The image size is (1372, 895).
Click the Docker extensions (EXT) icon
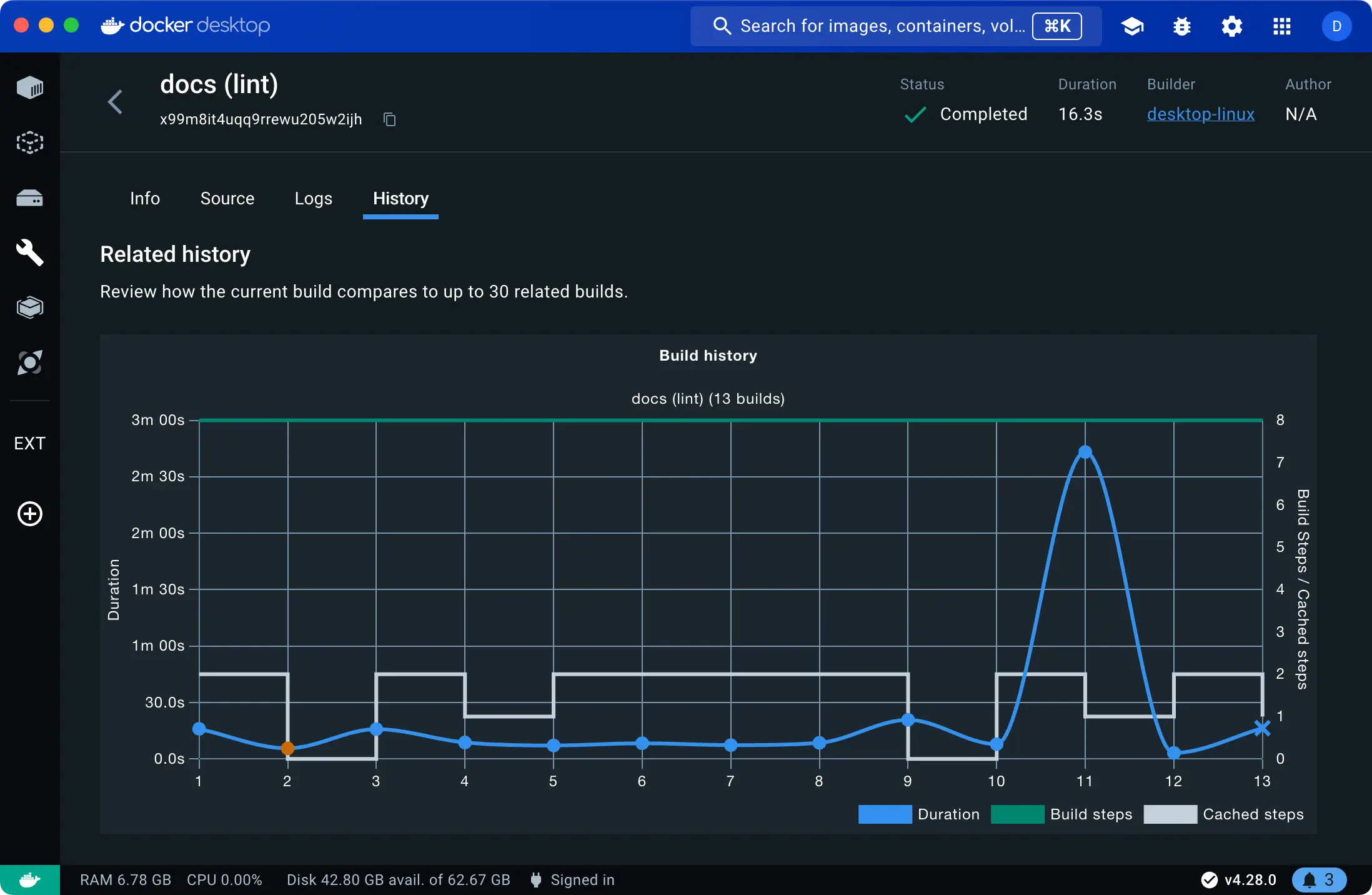point(30,442)
